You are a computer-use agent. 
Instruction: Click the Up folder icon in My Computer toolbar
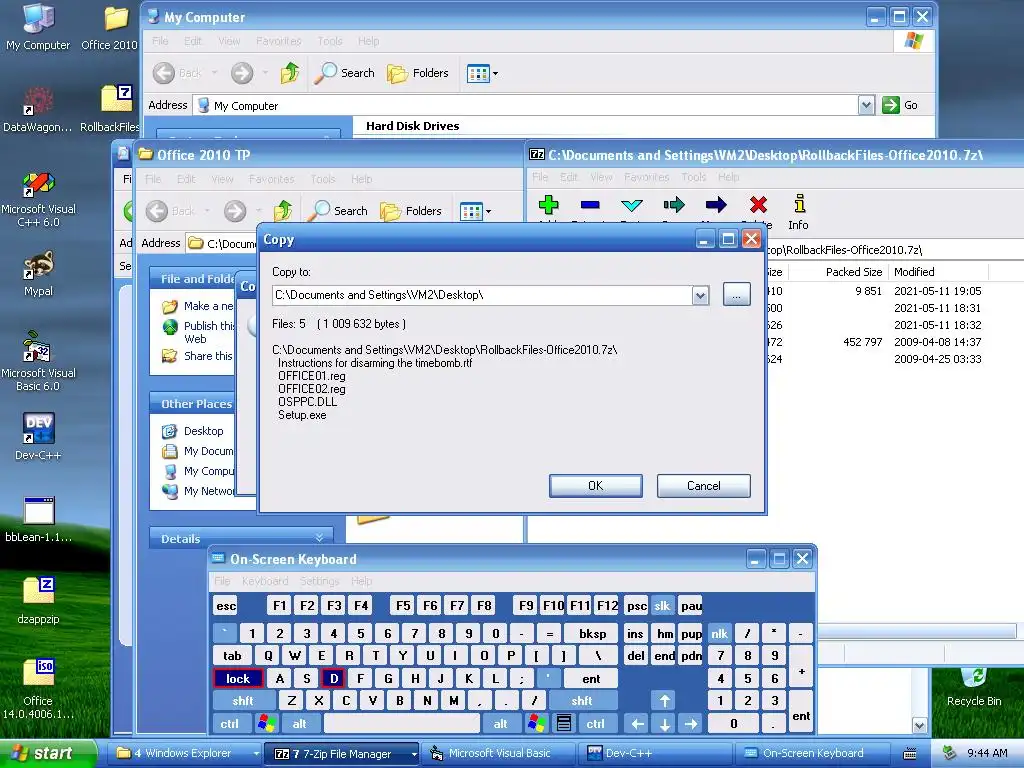tap(289, 72)
